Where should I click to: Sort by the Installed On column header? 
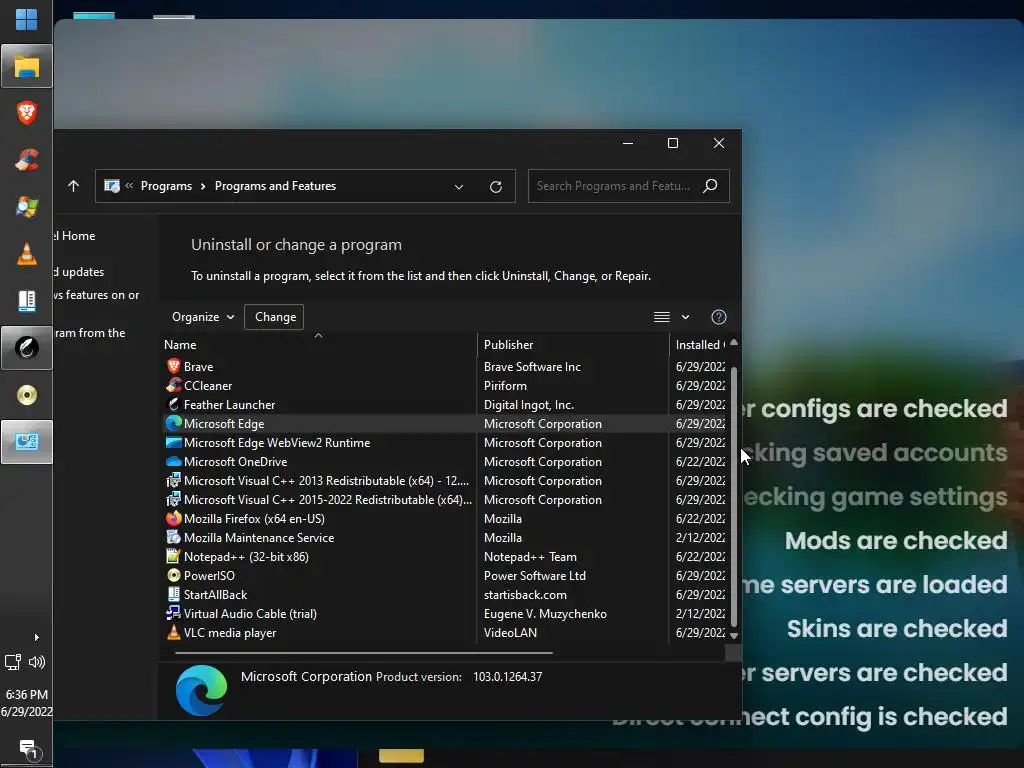tap(699, 344)
